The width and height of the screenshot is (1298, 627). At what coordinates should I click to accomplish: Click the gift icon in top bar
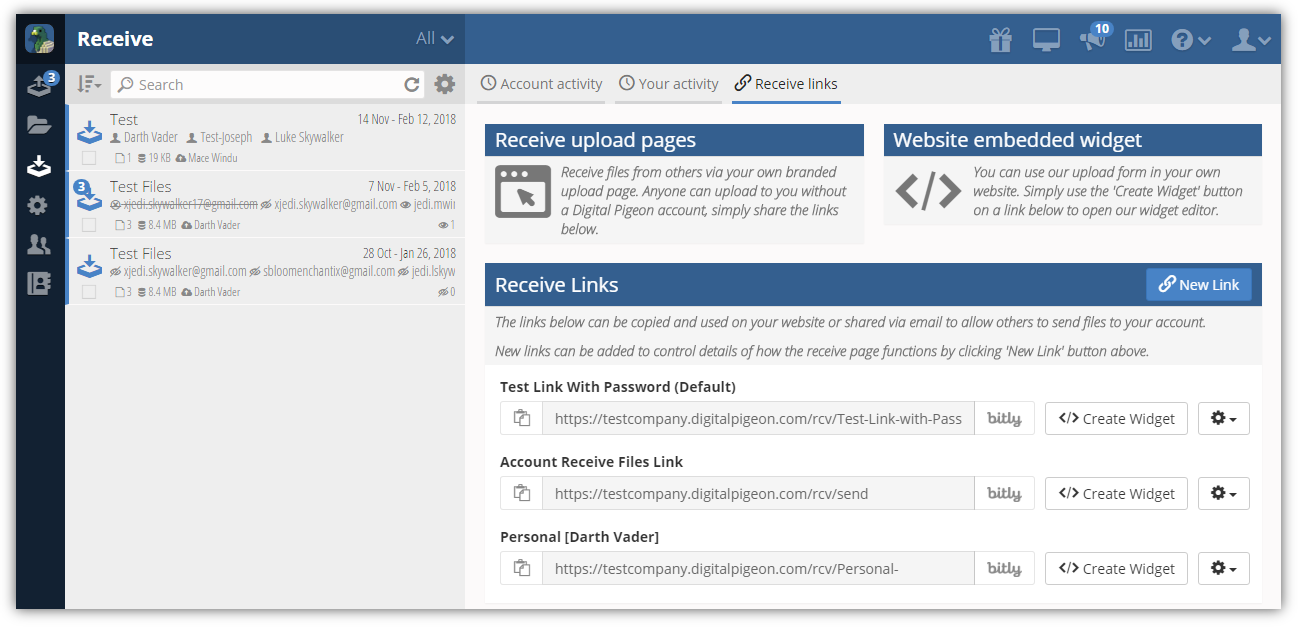tap(1001, 40)
